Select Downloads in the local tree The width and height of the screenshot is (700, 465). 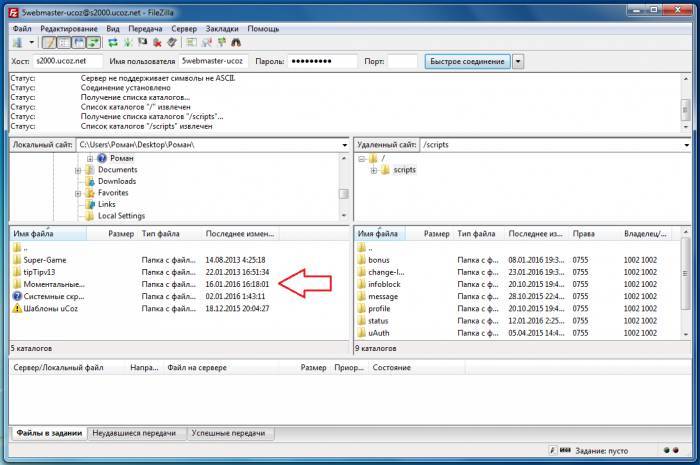[117, 181]
